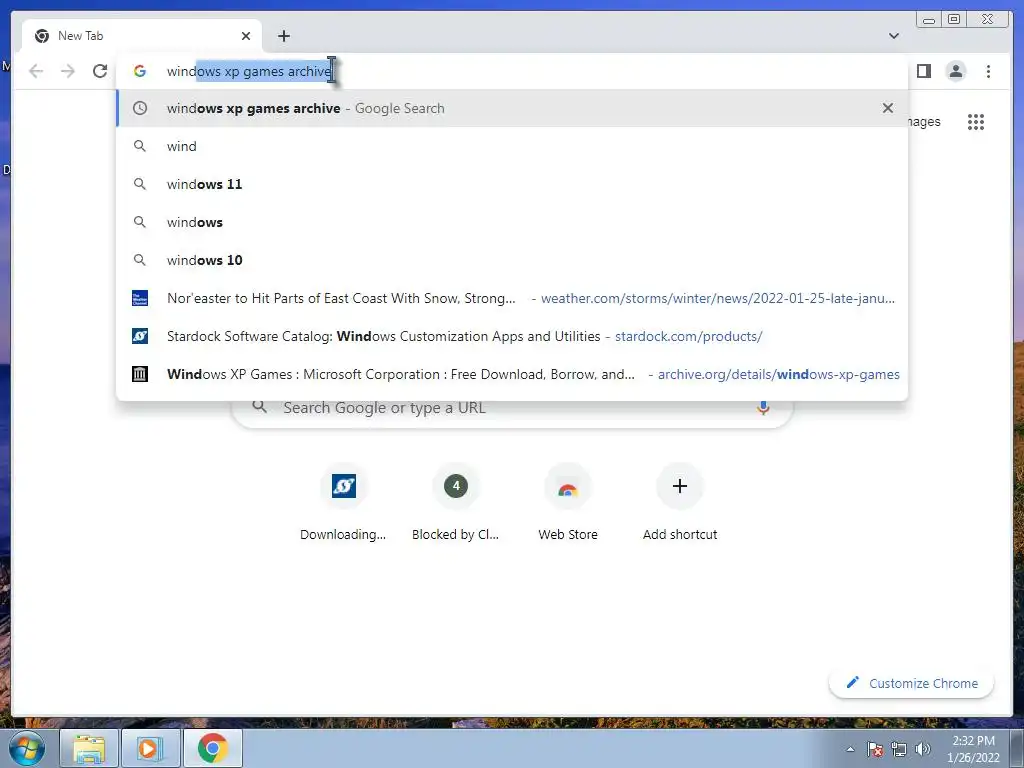This screenshot has height=768, width=1024.
Task: Open the Windows XP Games archive.org suggestion
Action: pos(512,374)
